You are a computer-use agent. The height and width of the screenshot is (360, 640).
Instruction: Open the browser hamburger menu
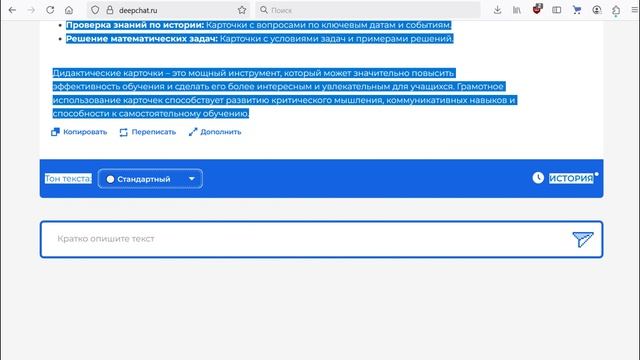coord(635,10)
